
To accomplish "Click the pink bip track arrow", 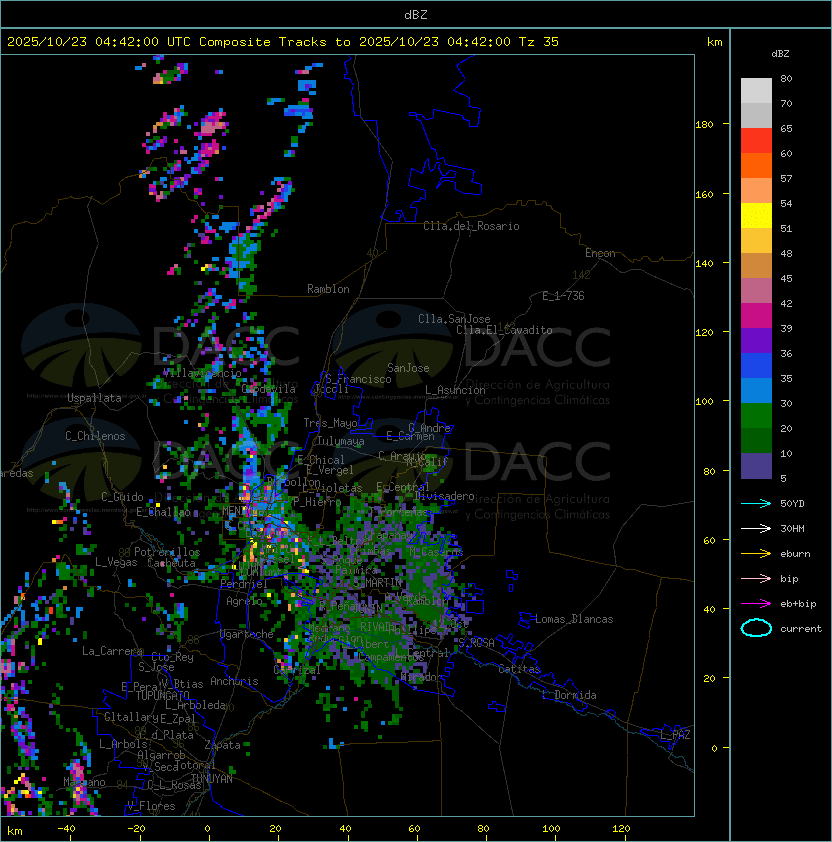I will click(756, 578).
